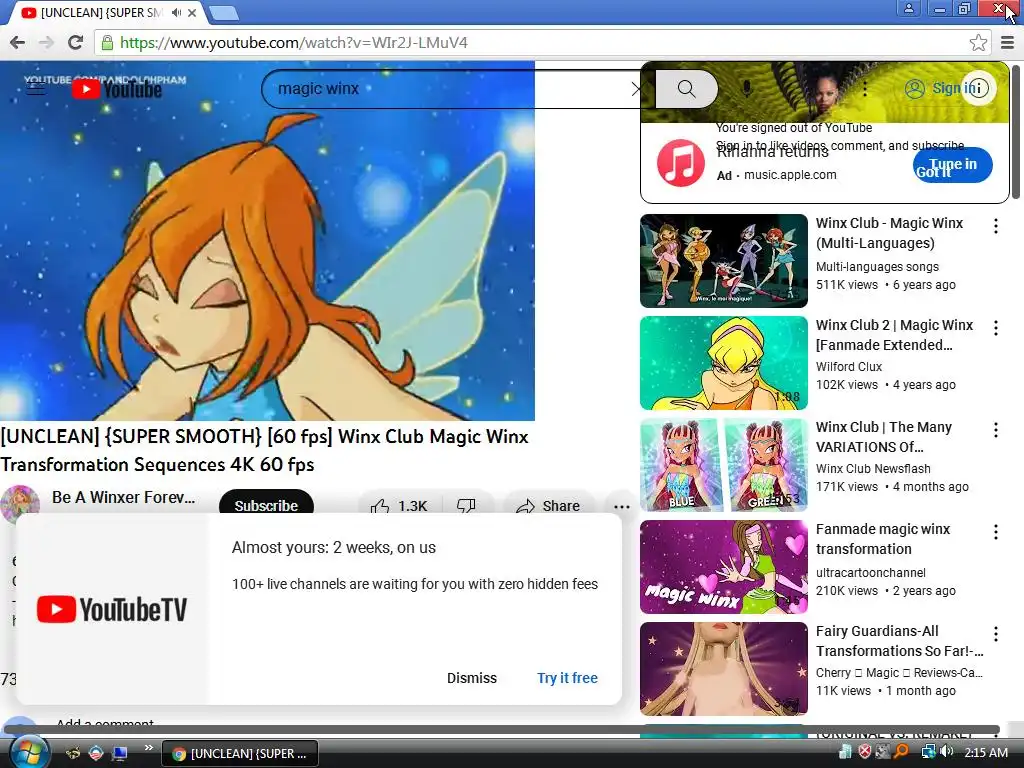The width and height of the screenshot is (1024, 768).
Task: Clear the search query with X
Action: click(x=637, y=89)
